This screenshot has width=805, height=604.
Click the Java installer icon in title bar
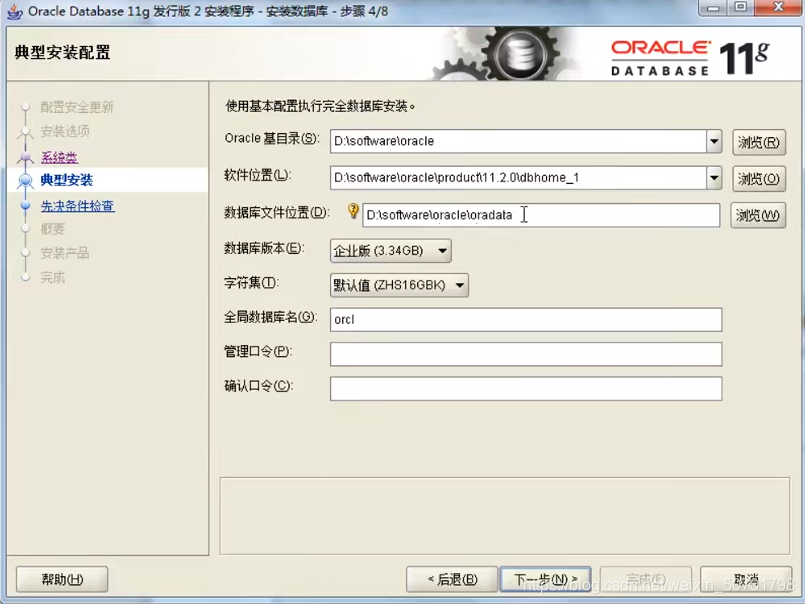[x=15, y=11]
